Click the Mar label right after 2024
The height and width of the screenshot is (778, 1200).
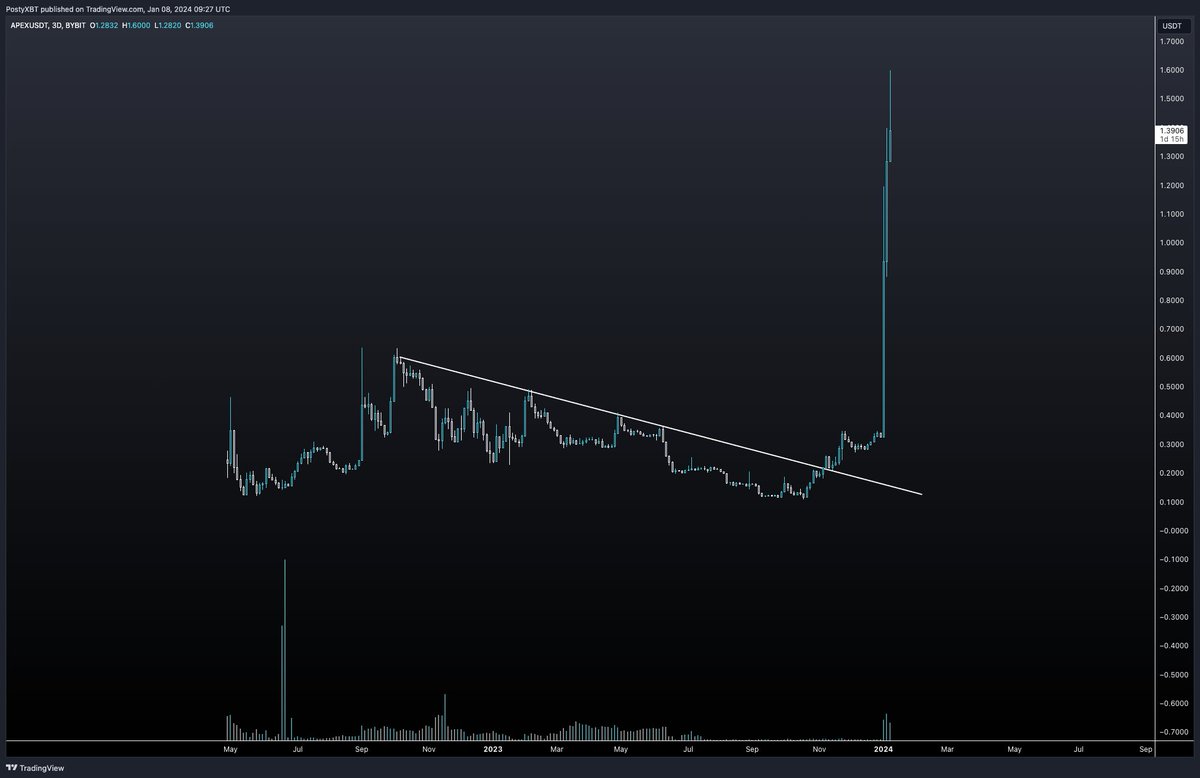(x=948, y=748)
